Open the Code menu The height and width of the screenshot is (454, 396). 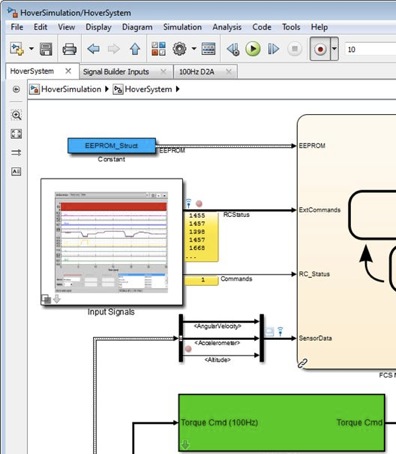coord(262,27)
